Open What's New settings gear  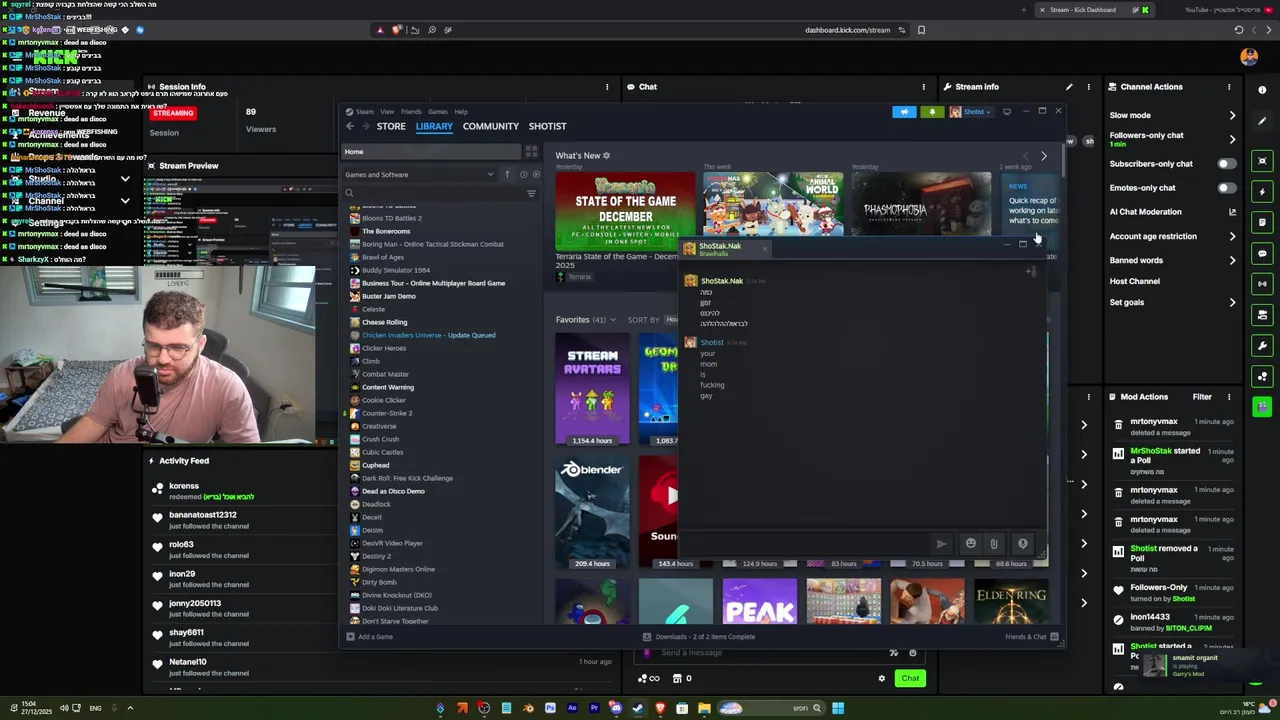tap(606, 156)
